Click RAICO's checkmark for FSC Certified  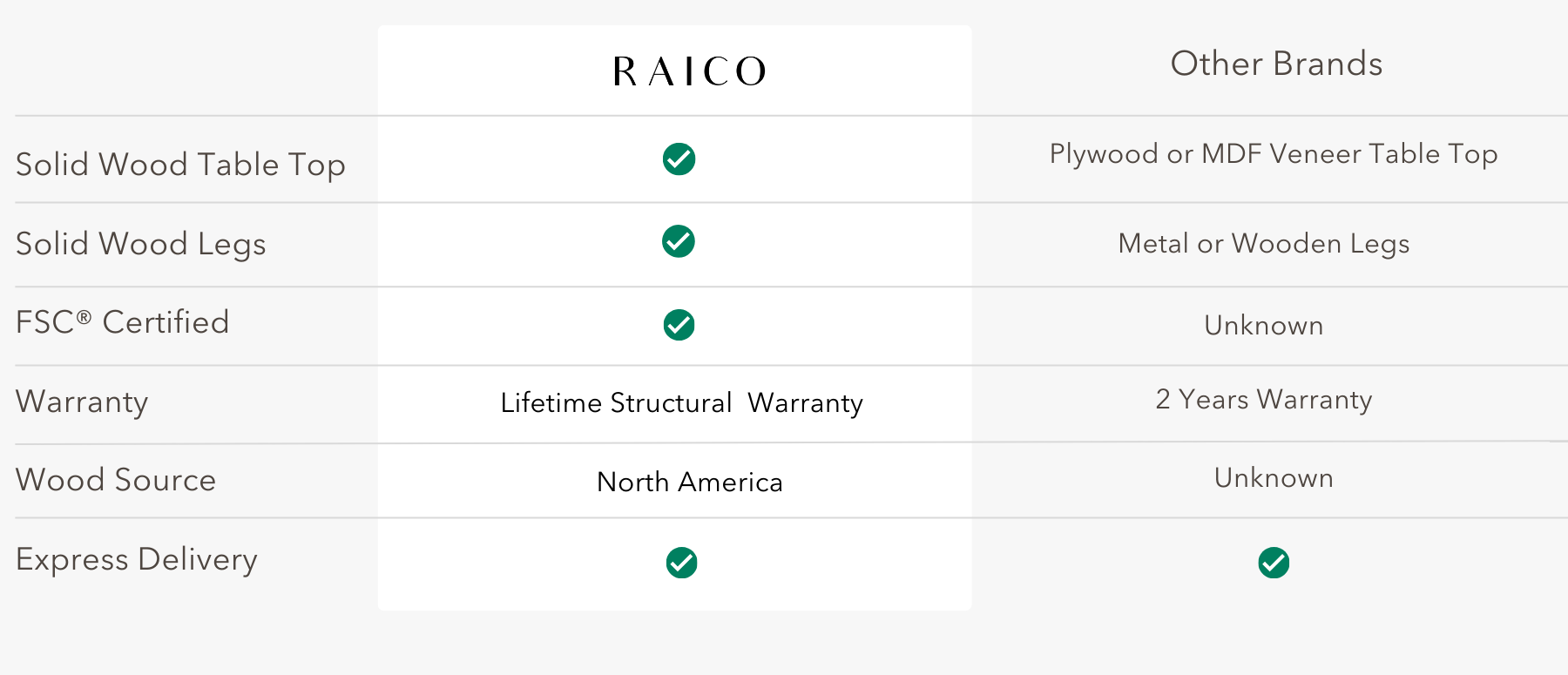pyautogui.click(x=679, y=325)
